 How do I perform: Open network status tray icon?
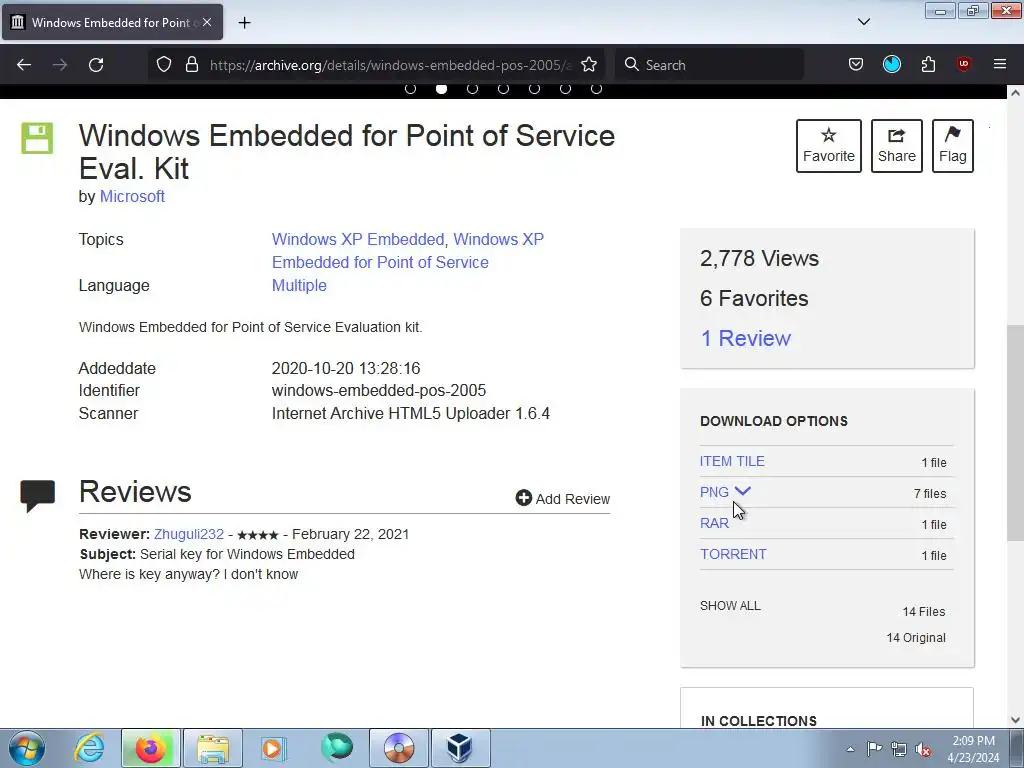coord(899,749)
